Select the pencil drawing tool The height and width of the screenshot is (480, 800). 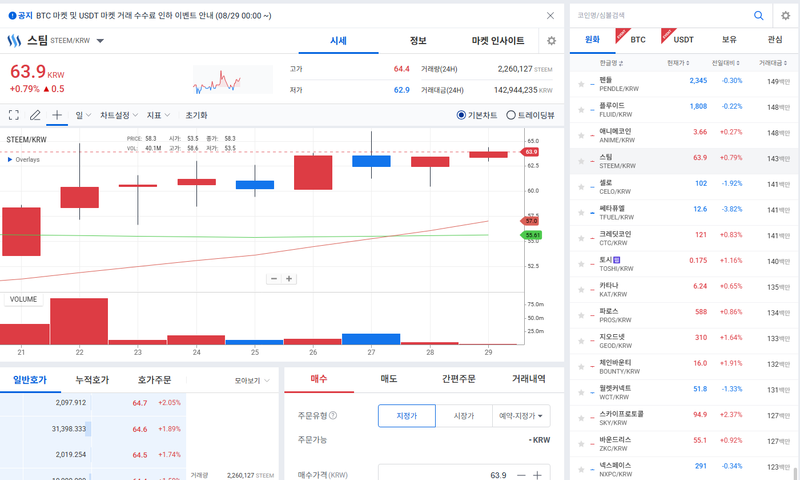[x=35, y=115]
